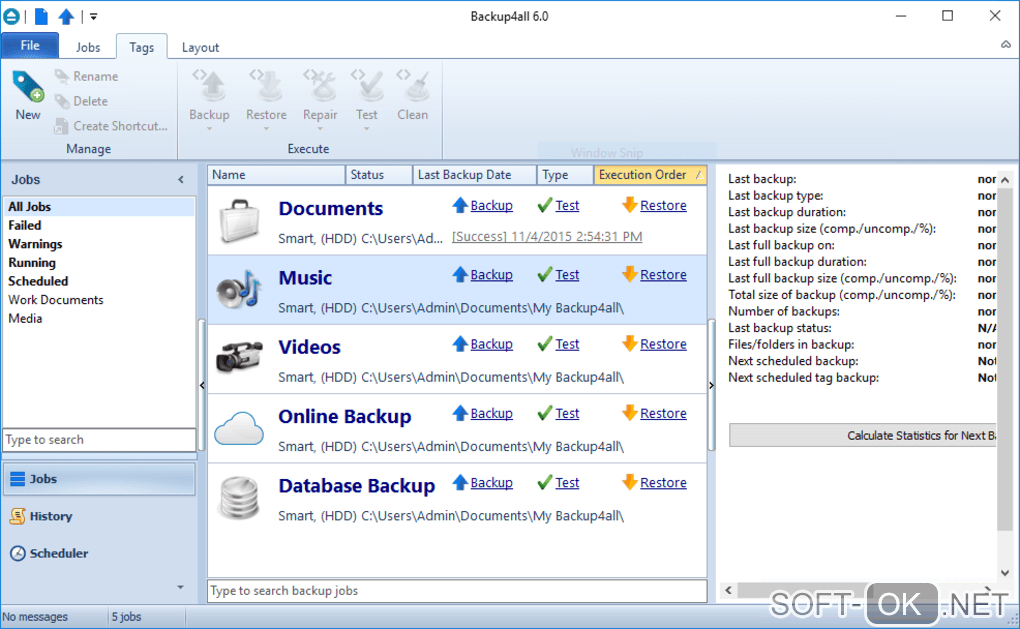Click Test link for Documents job

coord(567,206)
